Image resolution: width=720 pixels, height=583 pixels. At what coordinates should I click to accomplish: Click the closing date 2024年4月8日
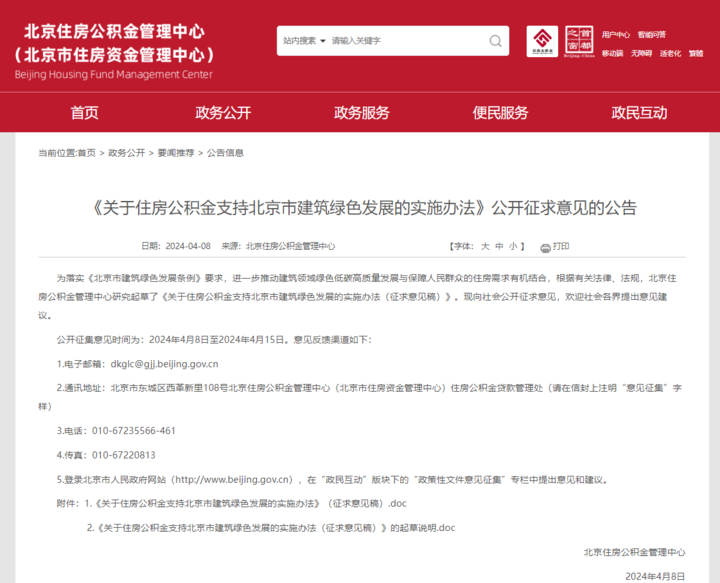655,577
